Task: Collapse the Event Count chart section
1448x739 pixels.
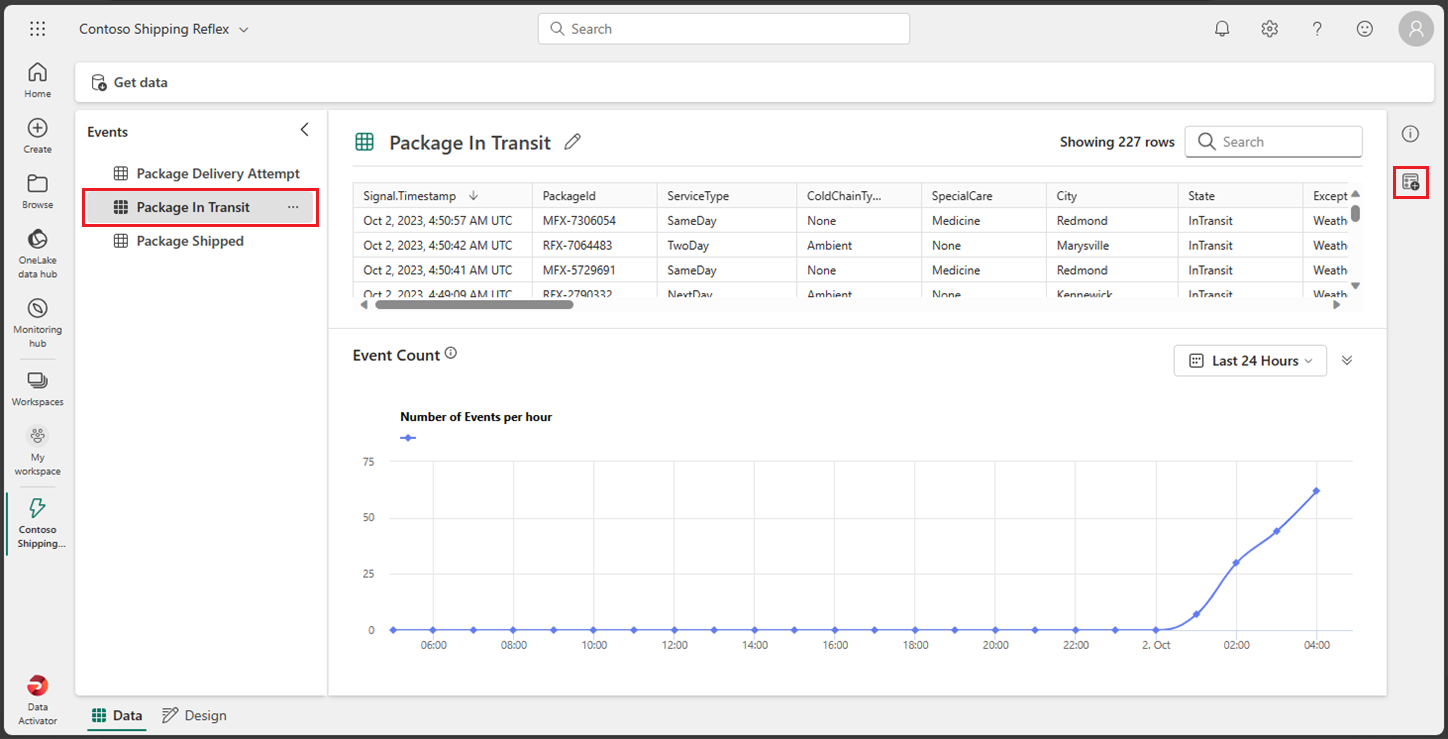Action: coord(1347,360)
